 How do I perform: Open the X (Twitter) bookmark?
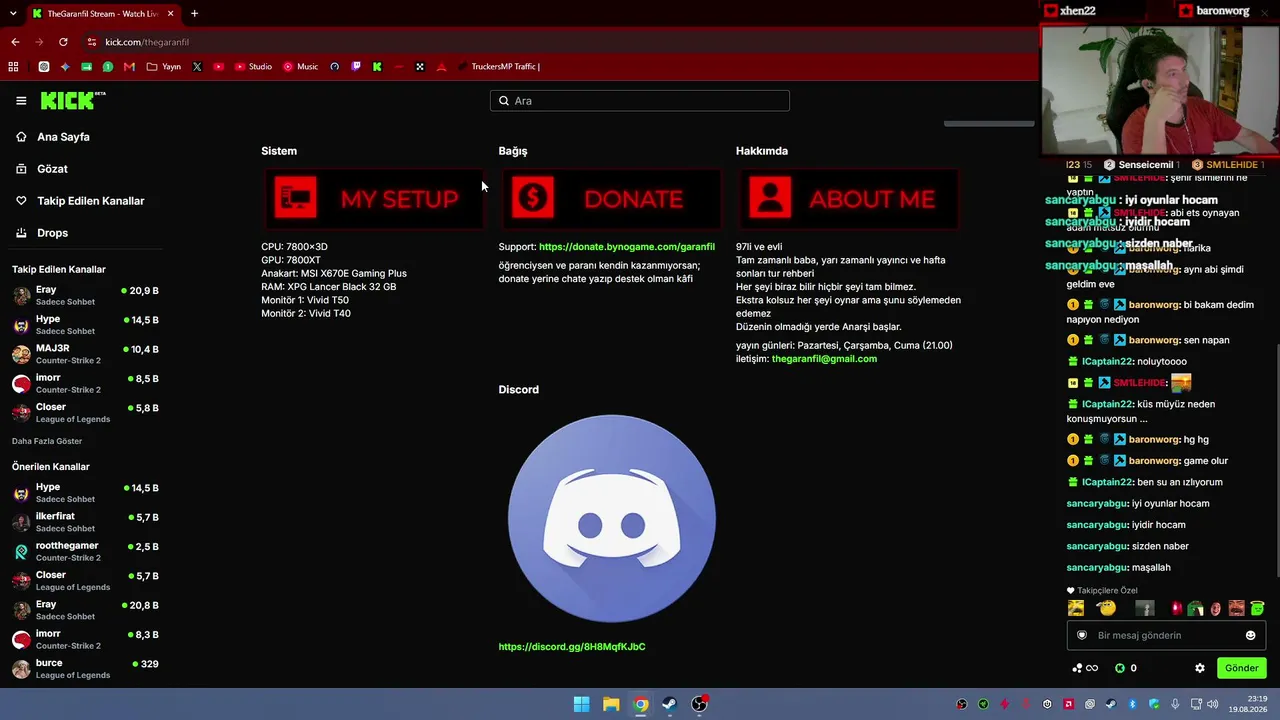point(197,67)
